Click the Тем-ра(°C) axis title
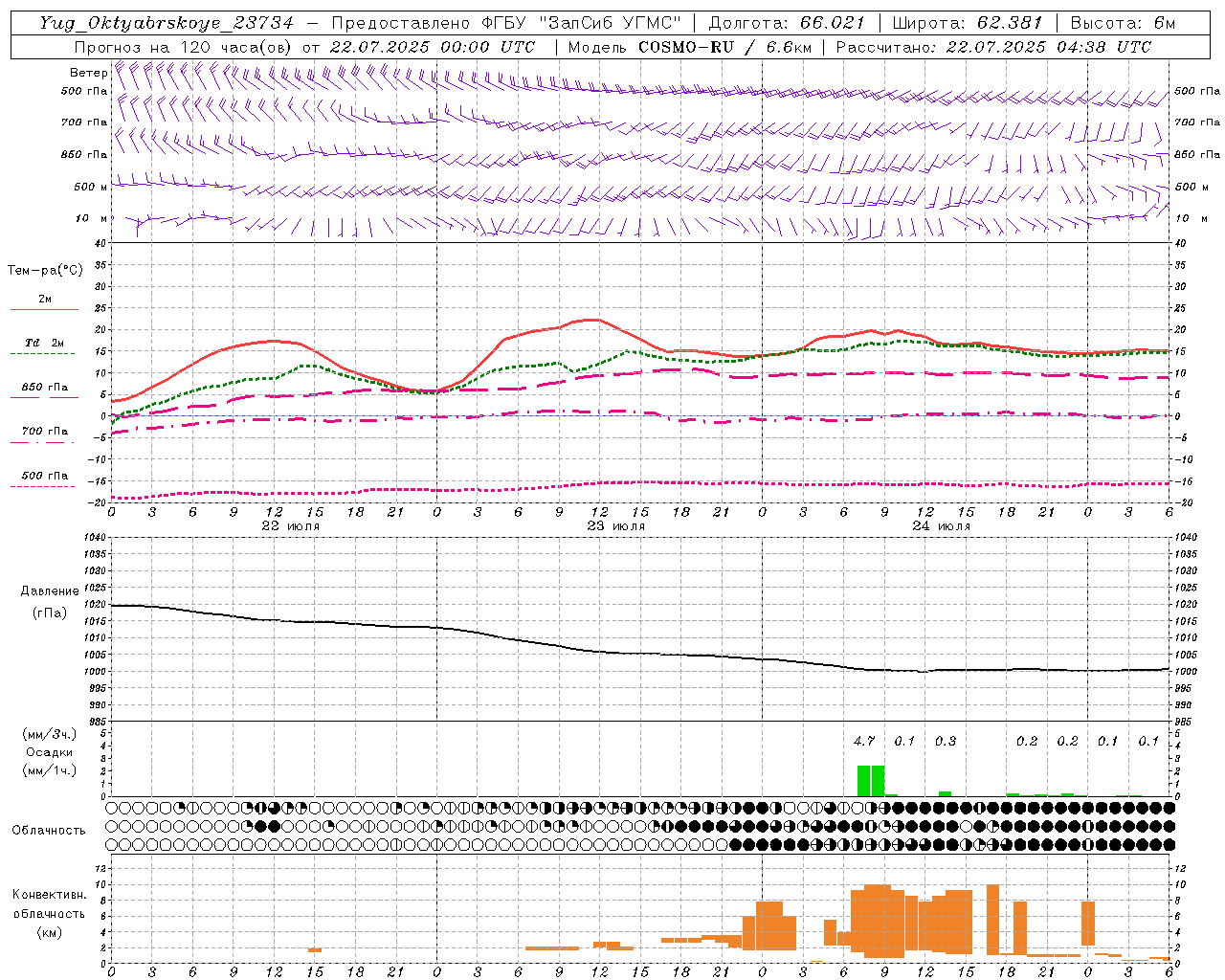 tap(45, 271)
